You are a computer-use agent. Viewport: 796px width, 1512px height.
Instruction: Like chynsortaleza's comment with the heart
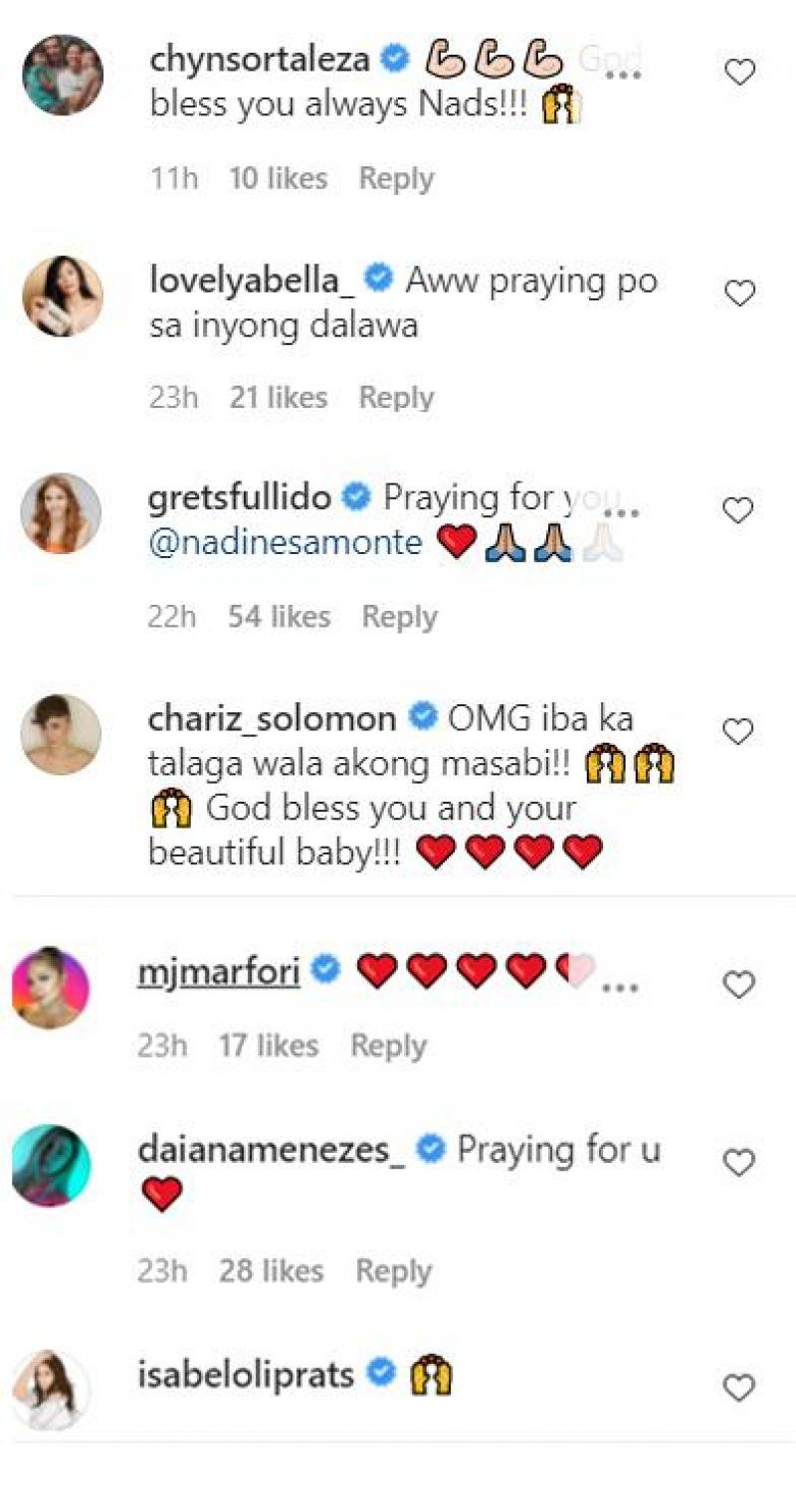coord(739,73)
